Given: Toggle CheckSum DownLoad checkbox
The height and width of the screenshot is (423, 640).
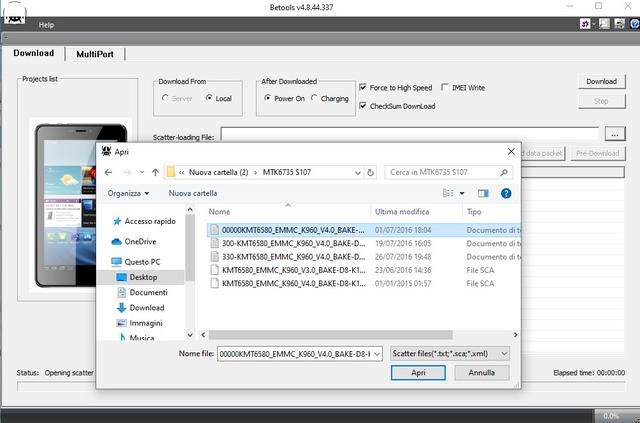Looking at the screenshot, I should 362,106.
